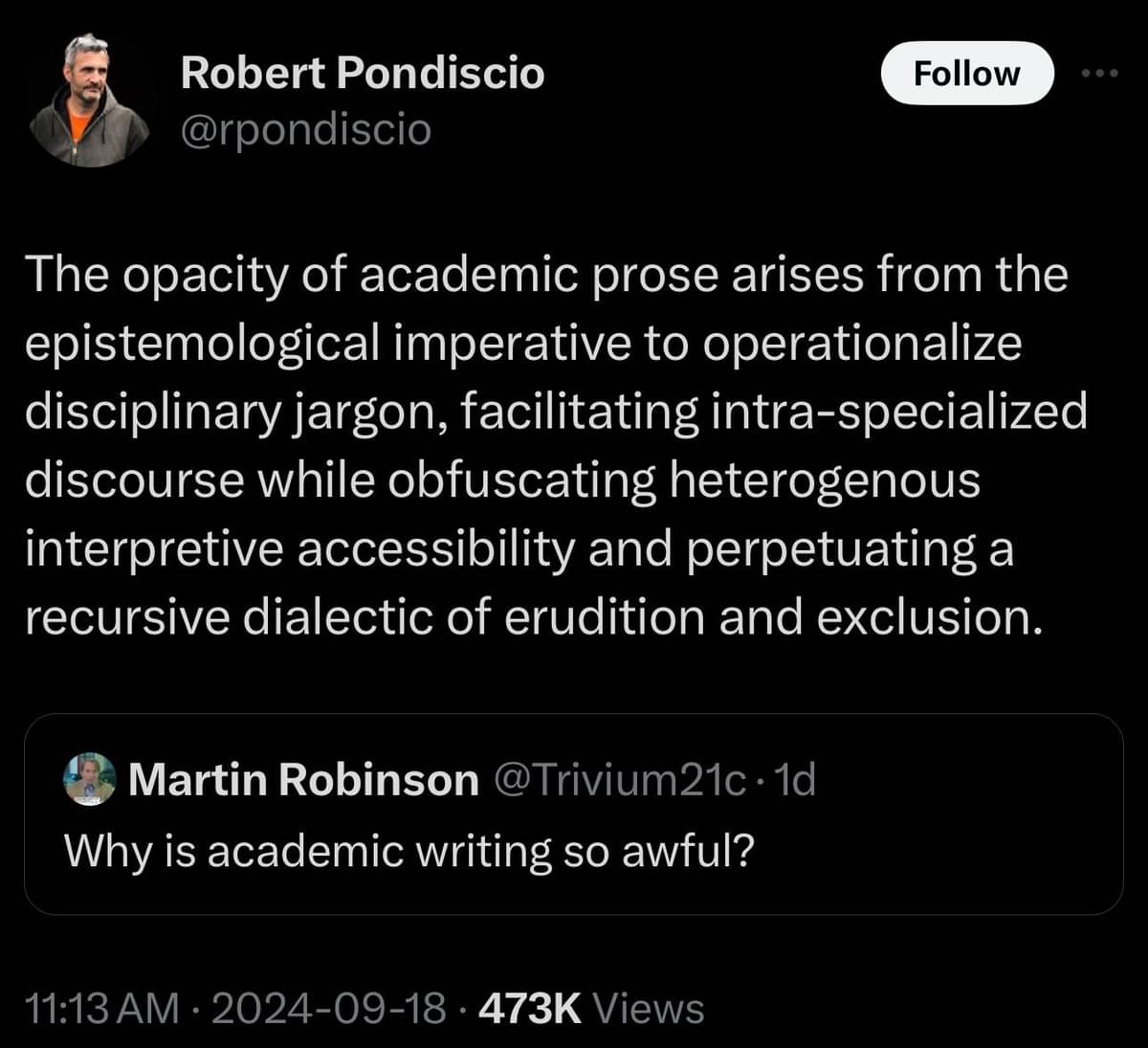Open the three-dot more options menu
Viewport: 1148px width, 1048px height.
point(1099,74)
